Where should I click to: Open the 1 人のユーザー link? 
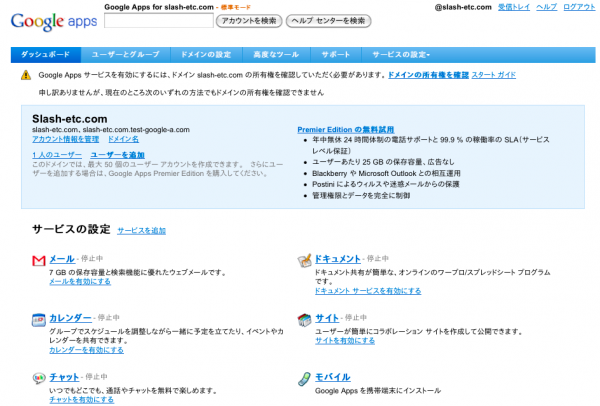click(x=57, y=155)
